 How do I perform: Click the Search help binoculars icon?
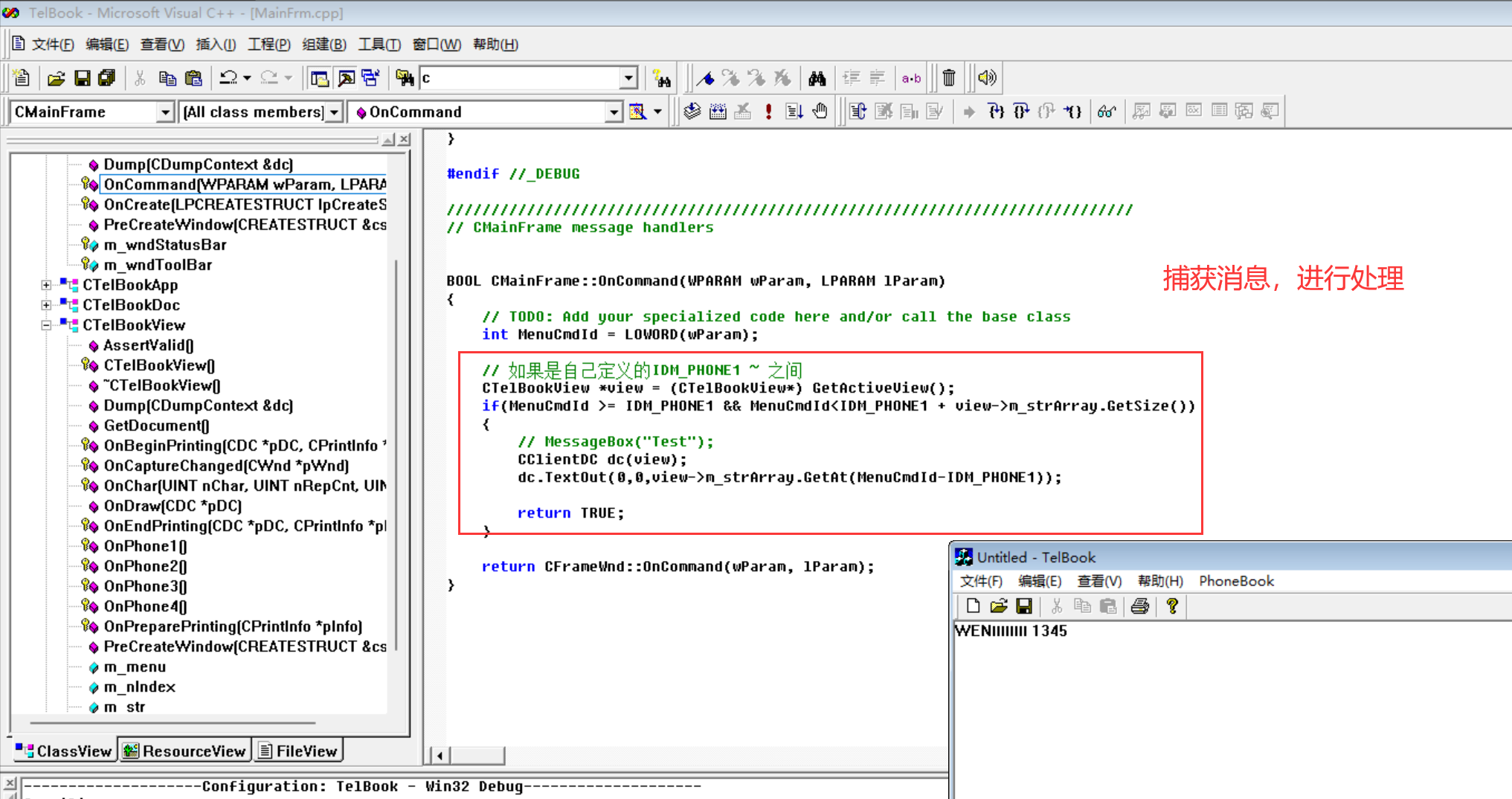(661, 78)
